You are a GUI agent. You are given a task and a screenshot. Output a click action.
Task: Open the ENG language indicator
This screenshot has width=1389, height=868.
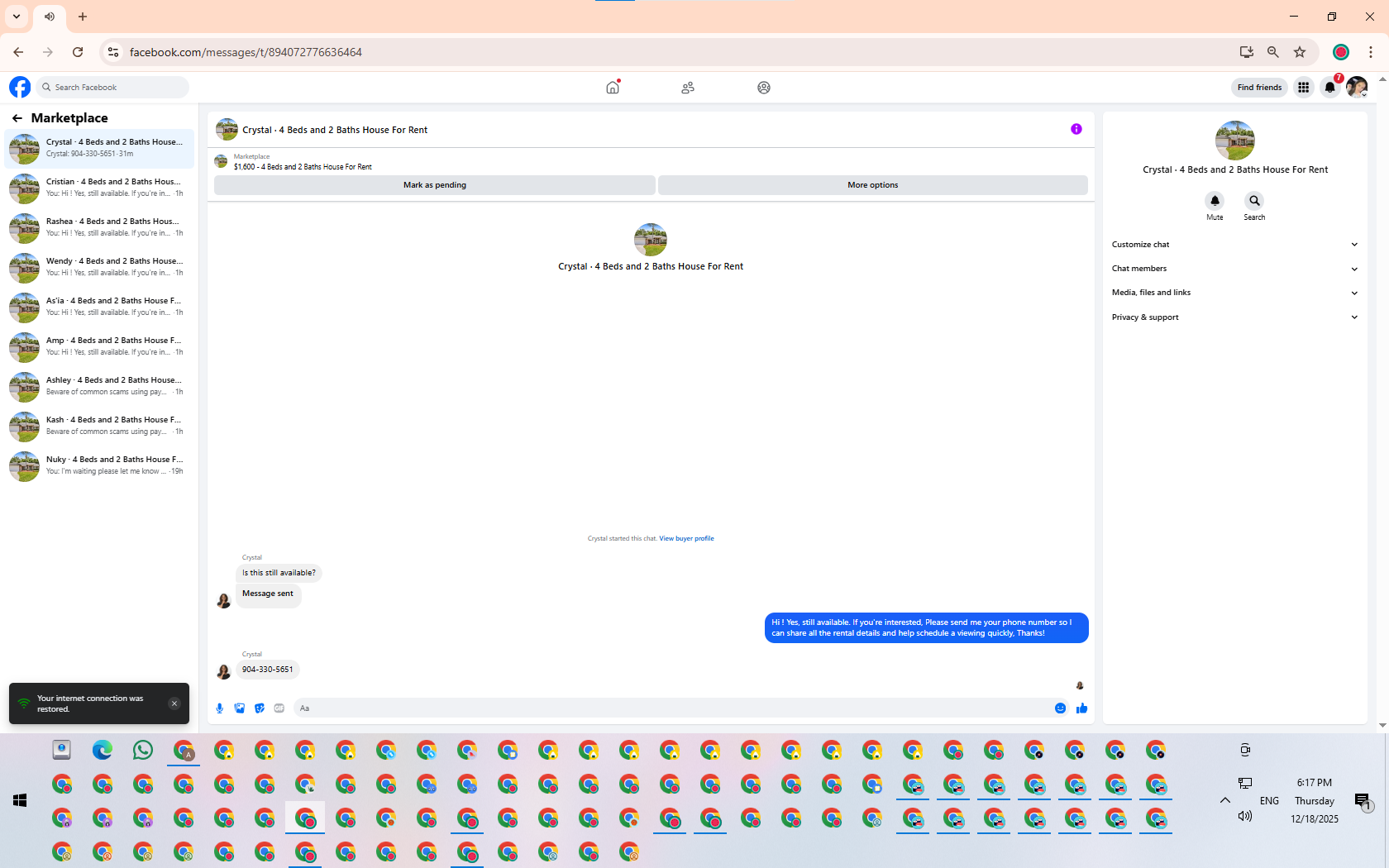click(1269, 801)
